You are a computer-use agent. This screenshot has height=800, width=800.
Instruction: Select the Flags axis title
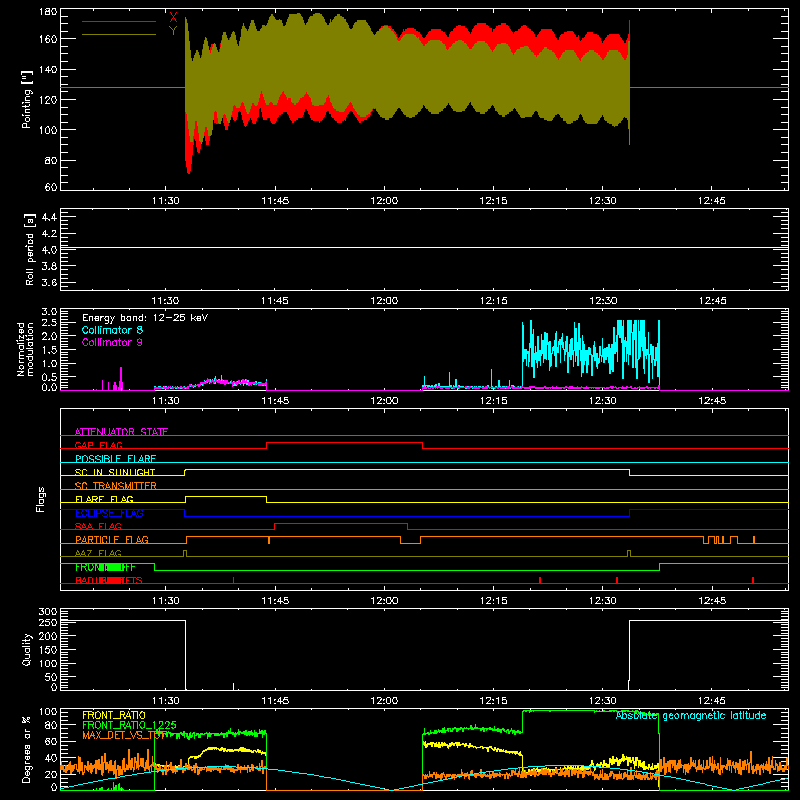click(40, 499)
